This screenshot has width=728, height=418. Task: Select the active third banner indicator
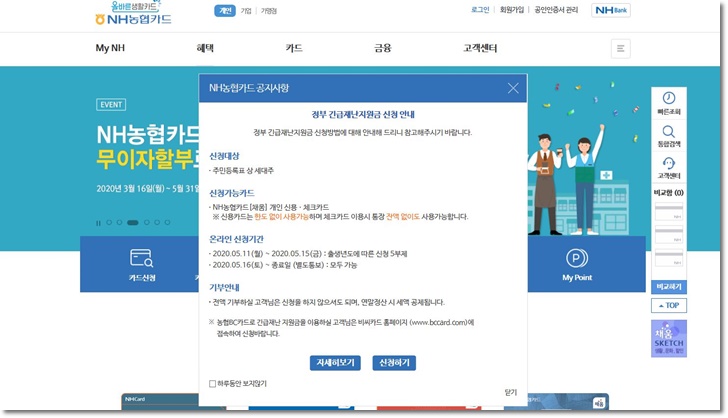pyautogui.click(x=133, y=222)
